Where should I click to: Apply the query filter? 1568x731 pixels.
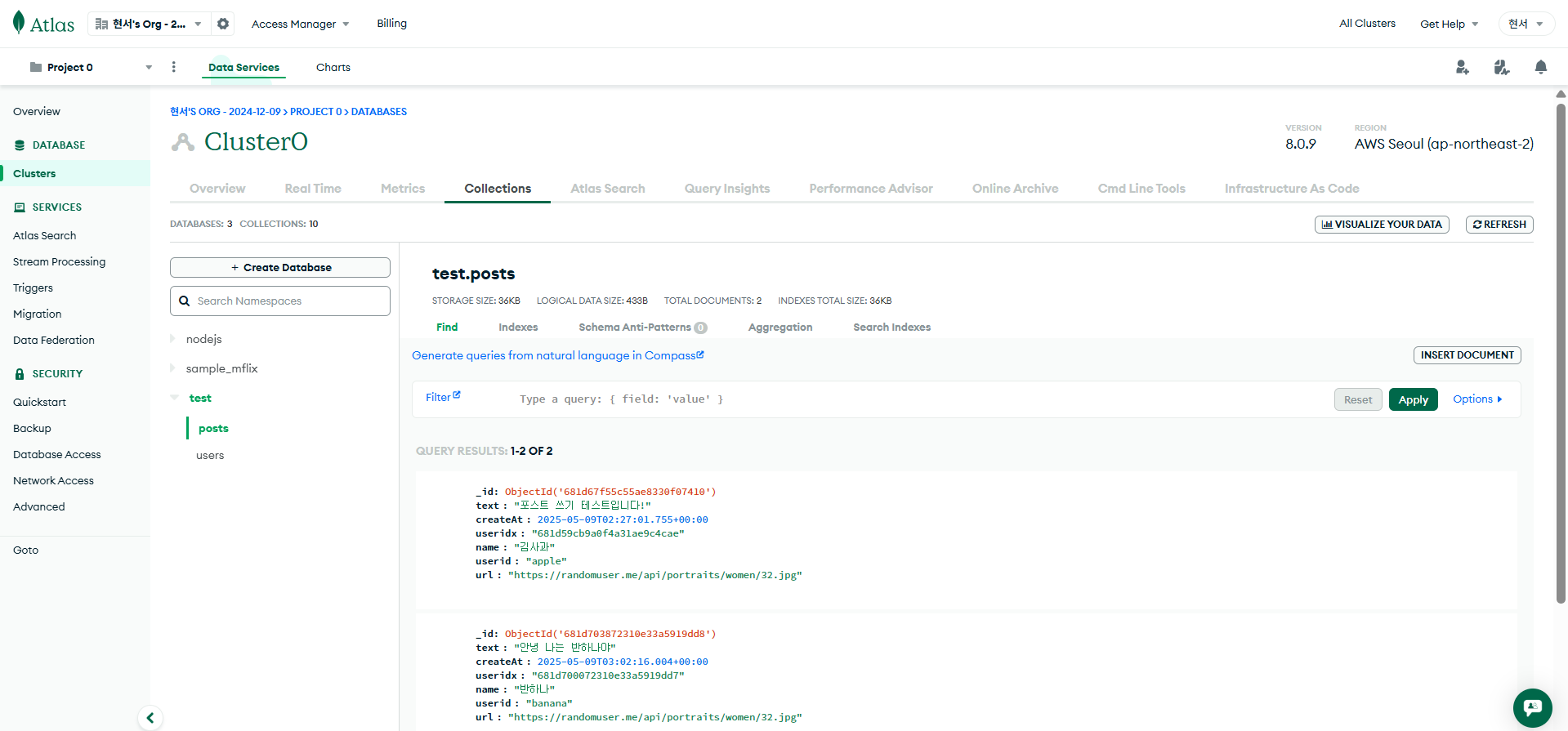1413,399
